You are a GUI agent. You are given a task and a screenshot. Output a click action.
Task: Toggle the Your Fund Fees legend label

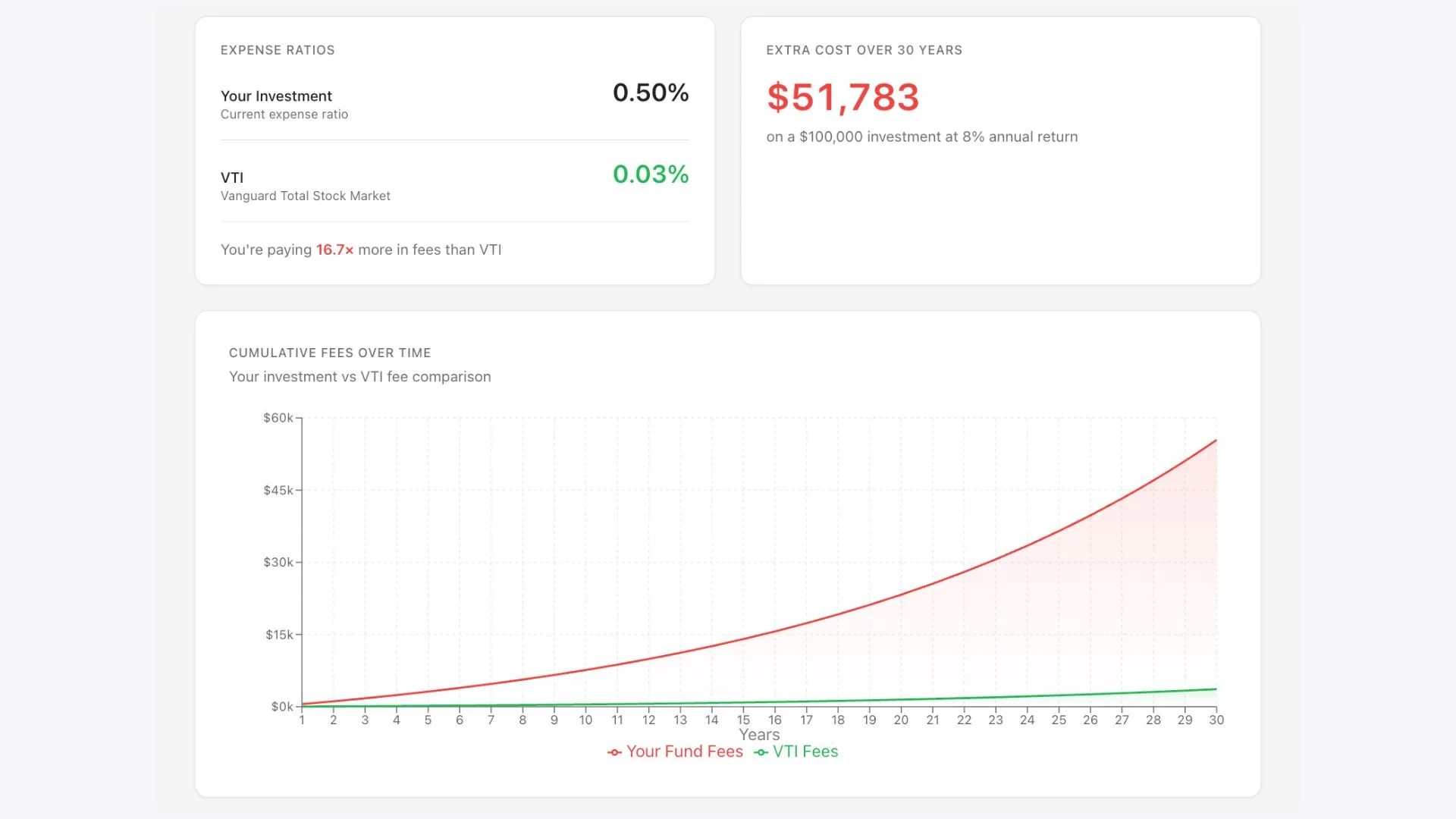[684, 752]
